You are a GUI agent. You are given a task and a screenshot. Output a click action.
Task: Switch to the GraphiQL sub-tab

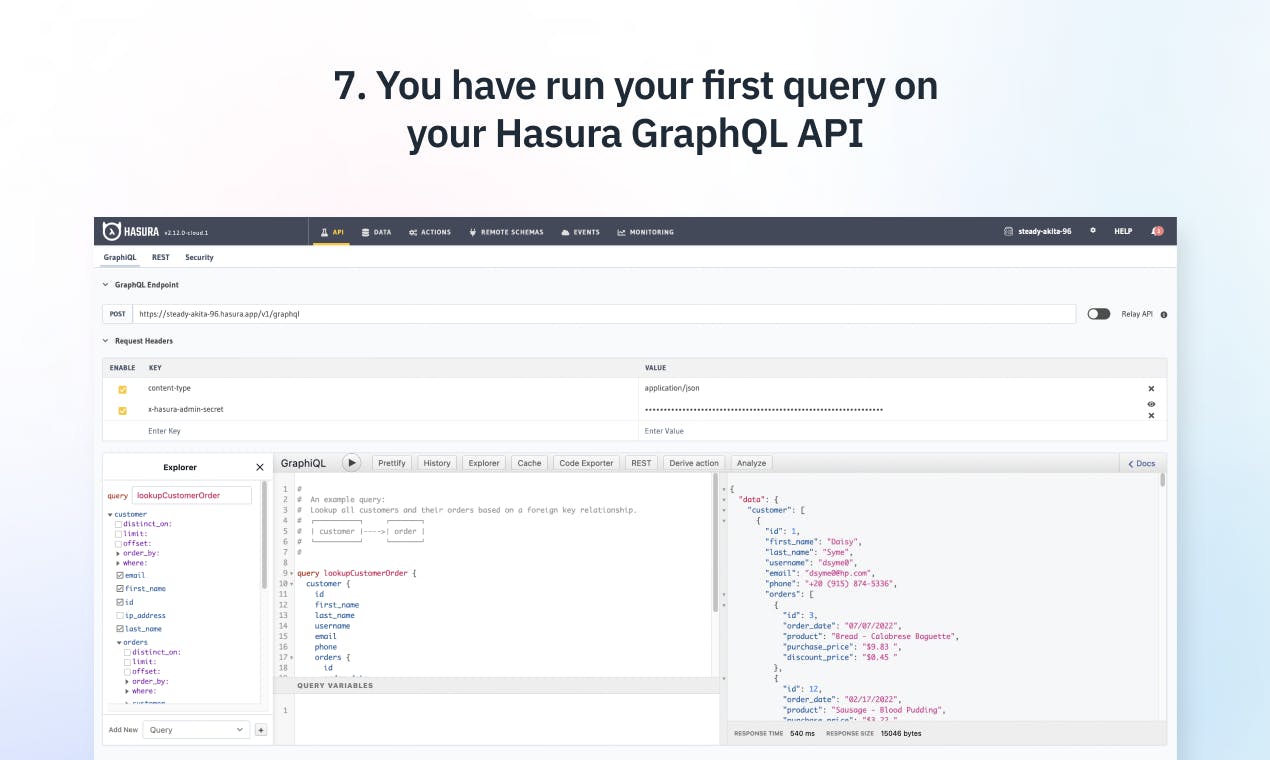click(120, 257)
